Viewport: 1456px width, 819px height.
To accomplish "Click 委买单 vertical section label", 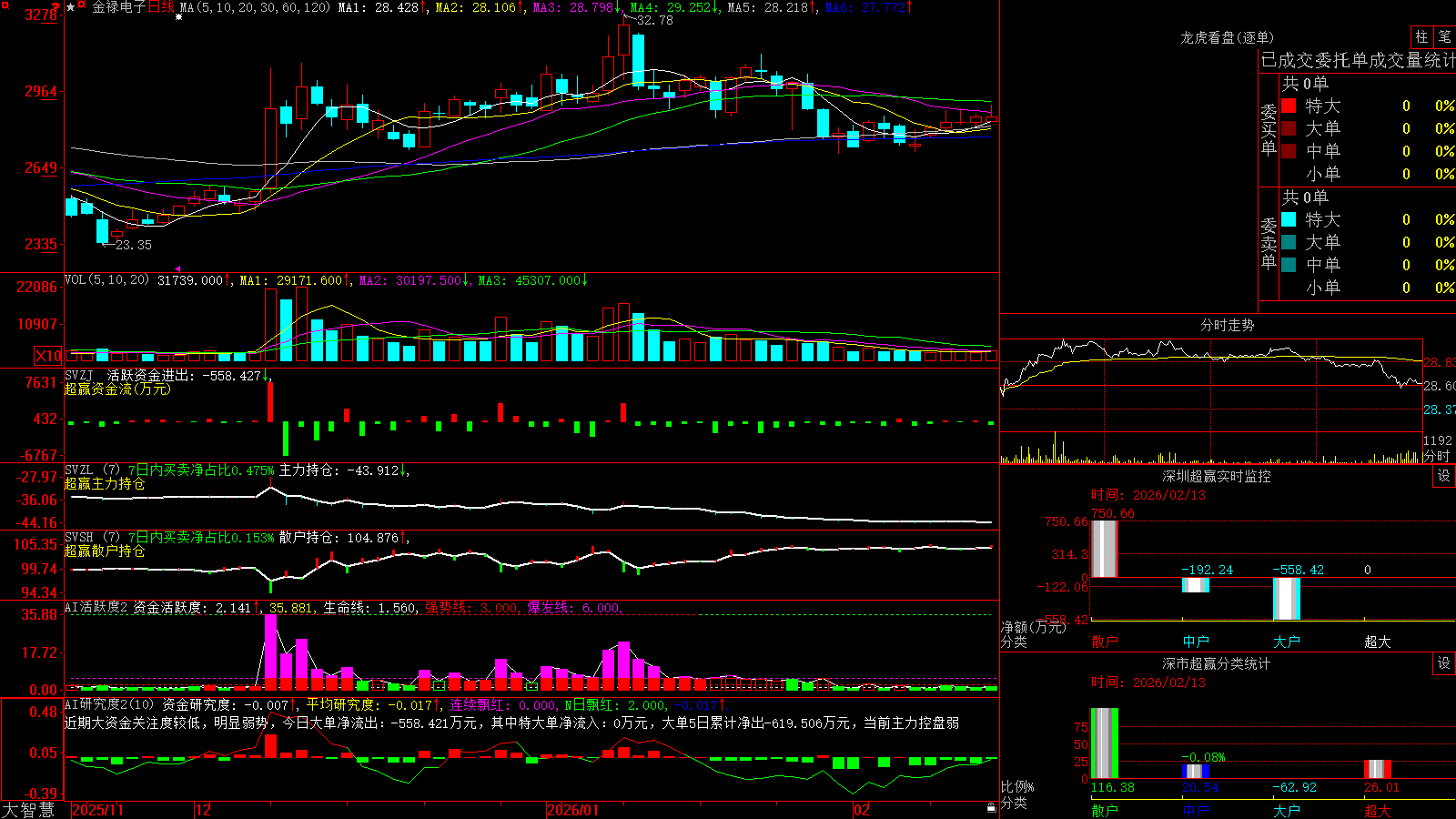I will [x=1269, y=129].
